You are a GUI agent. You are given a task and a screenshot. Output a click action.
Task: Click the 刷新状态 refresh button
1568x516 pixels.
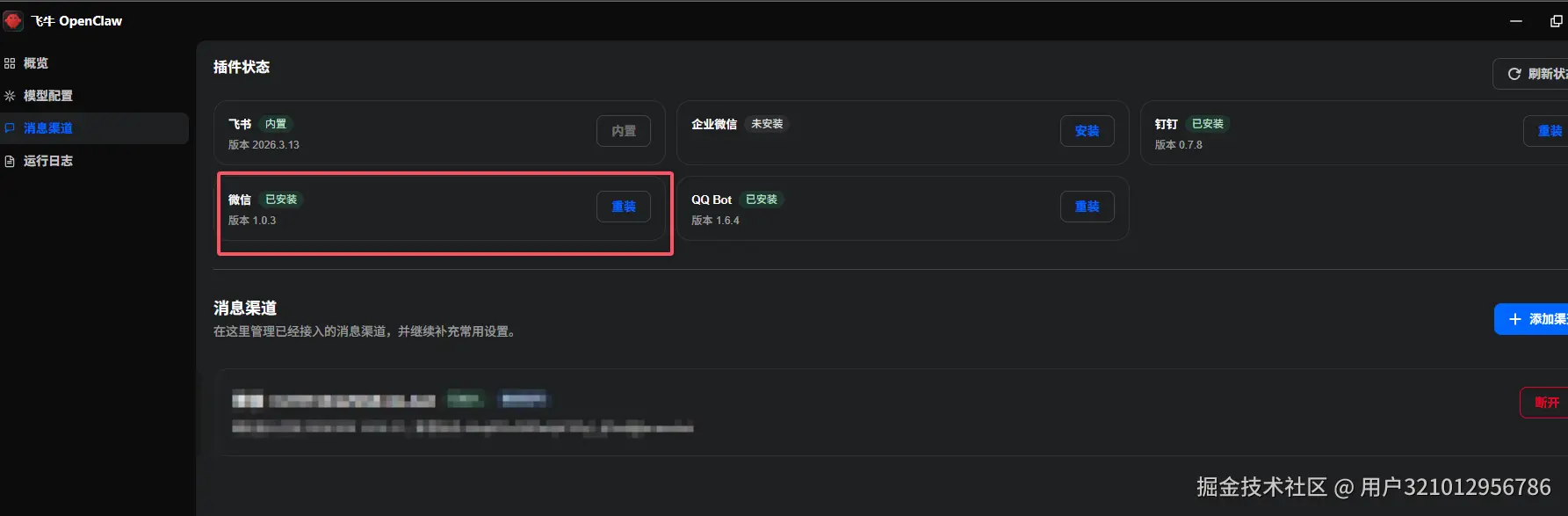(1531, 74)
